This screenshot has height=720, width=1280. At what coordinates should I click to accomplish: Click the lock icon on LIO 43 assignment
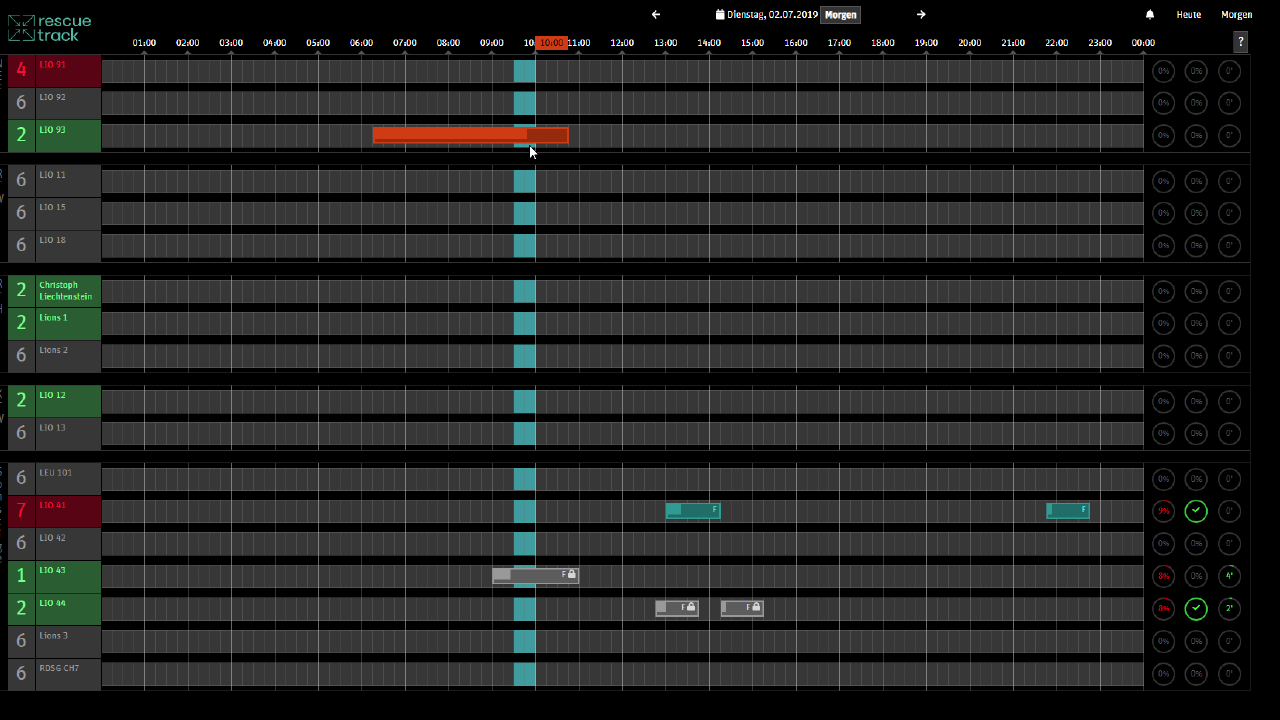[571, 574]
